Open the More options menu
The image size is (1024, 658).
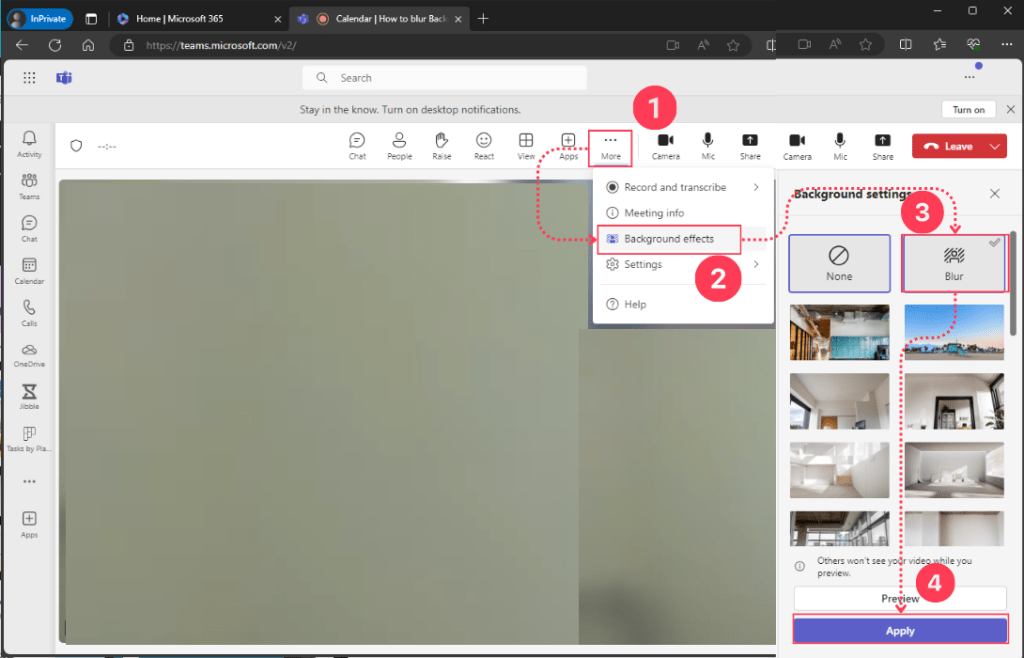click(x=610, y=146)
